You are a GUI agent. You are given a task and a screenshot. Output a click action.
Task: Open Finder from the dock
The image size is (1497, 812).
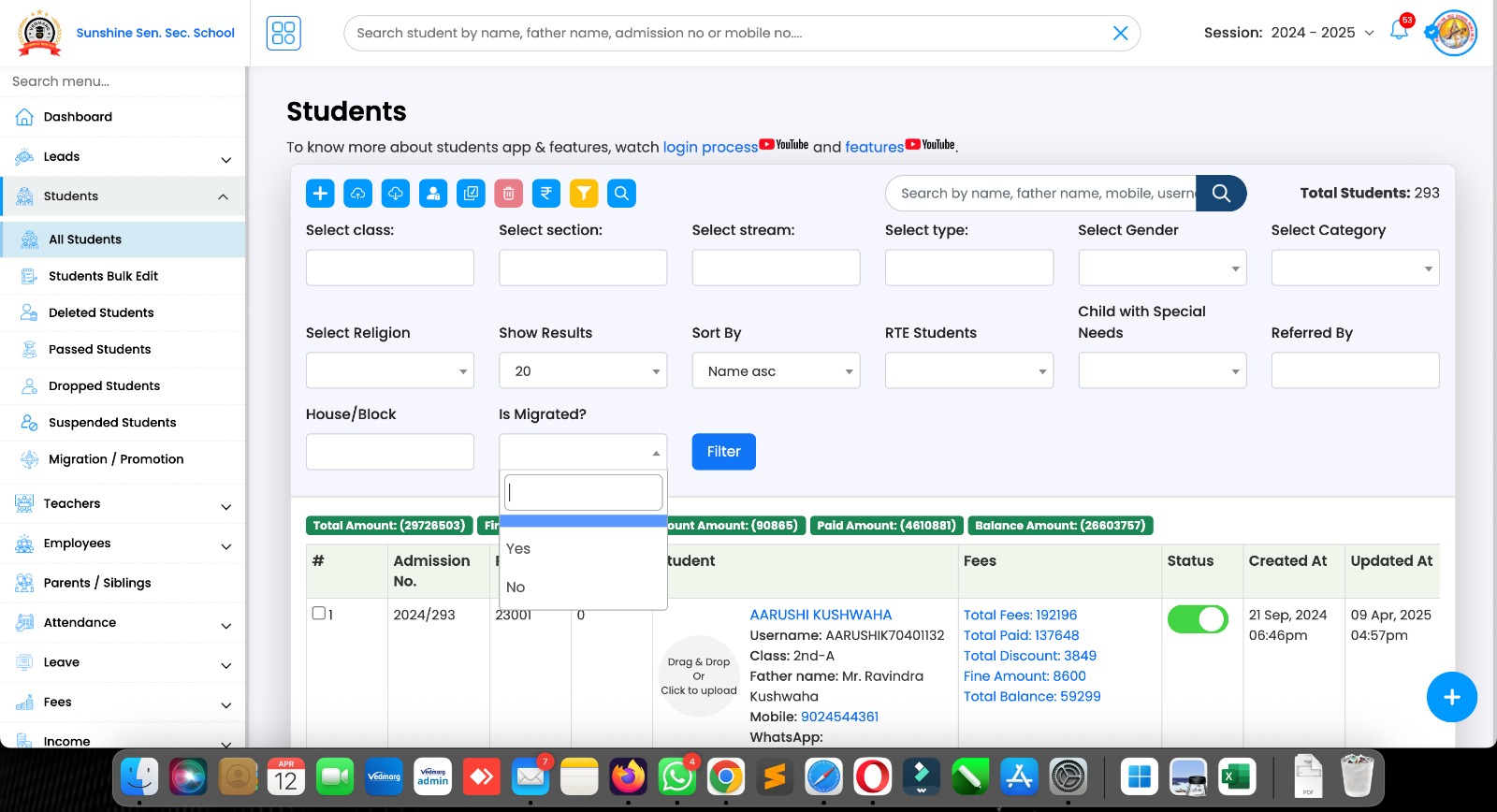[x=139, y=776]
